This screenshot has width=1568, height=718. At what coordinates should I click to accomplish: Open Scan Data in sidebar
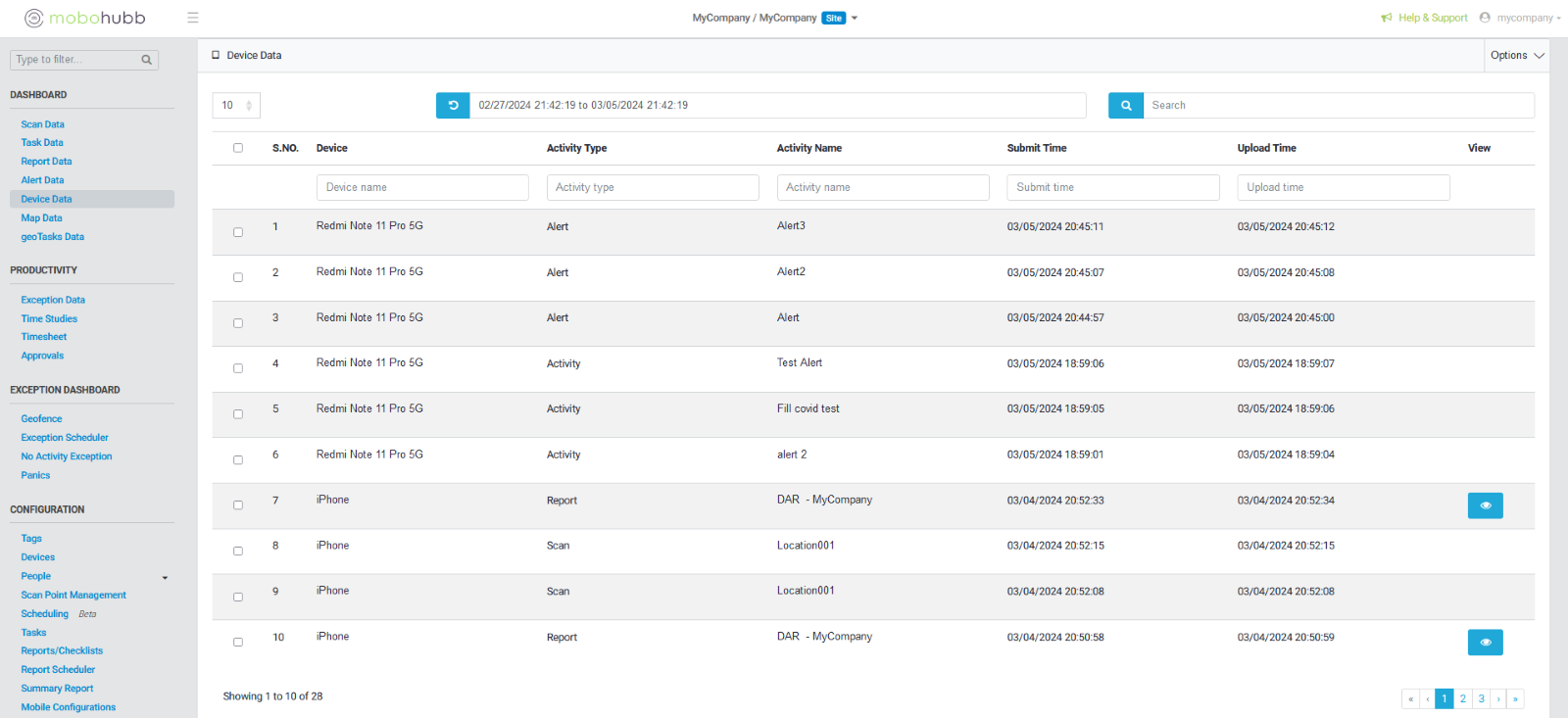coord(43,124)
